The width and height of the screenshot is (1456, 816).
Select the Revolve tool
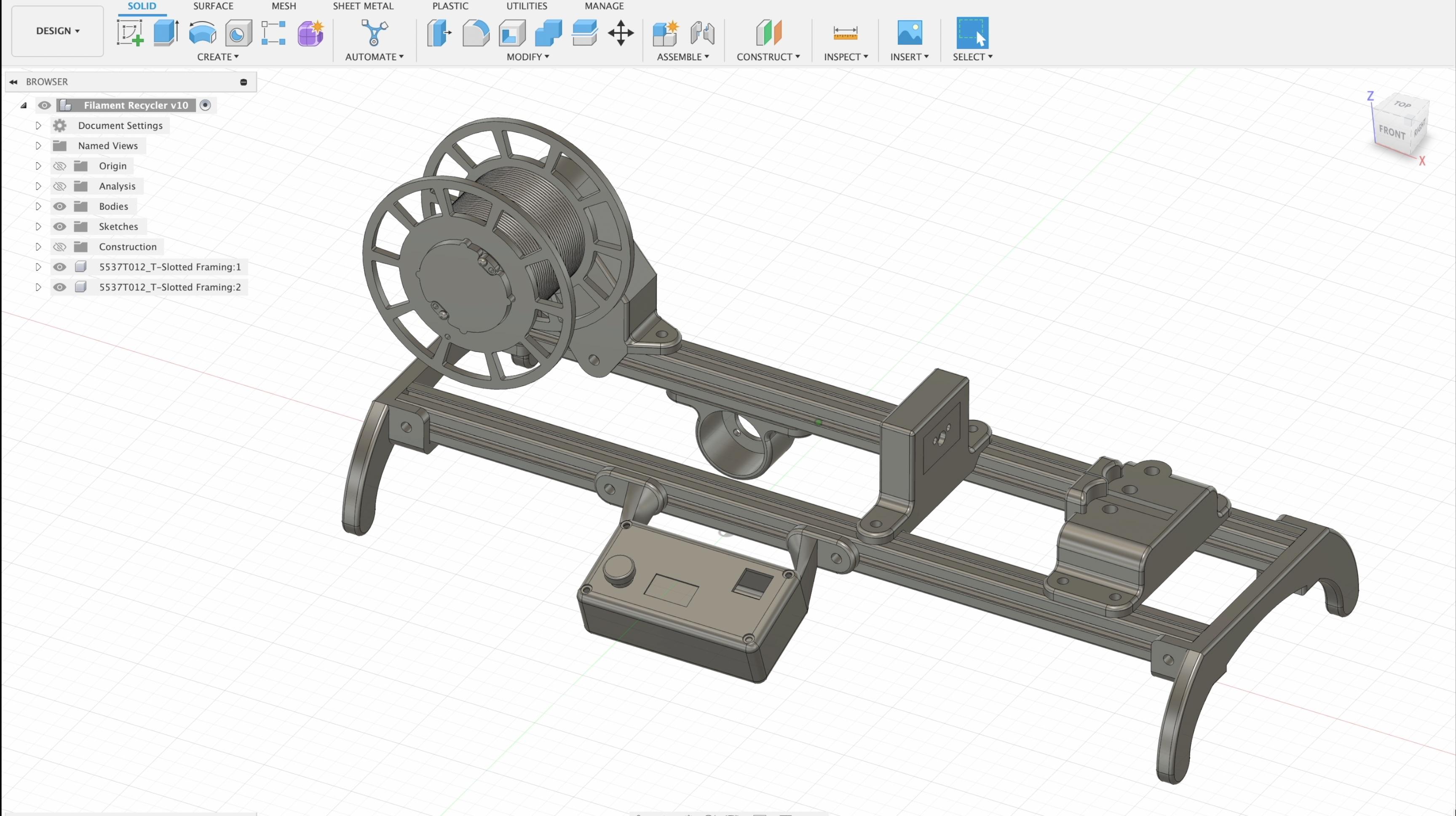[202, 33]
